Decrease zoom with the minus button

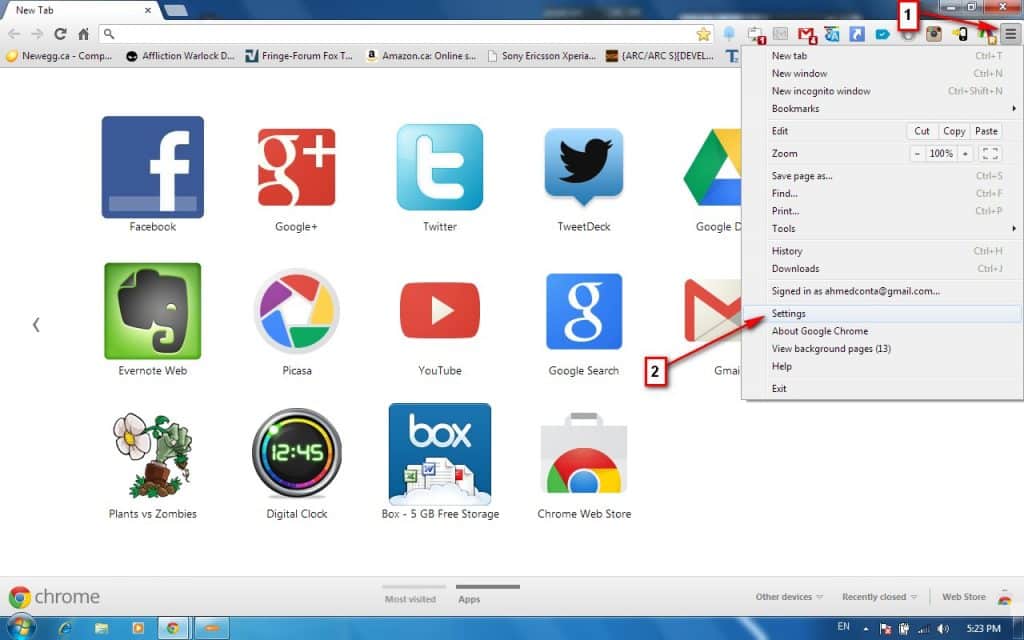pos(918,153)
